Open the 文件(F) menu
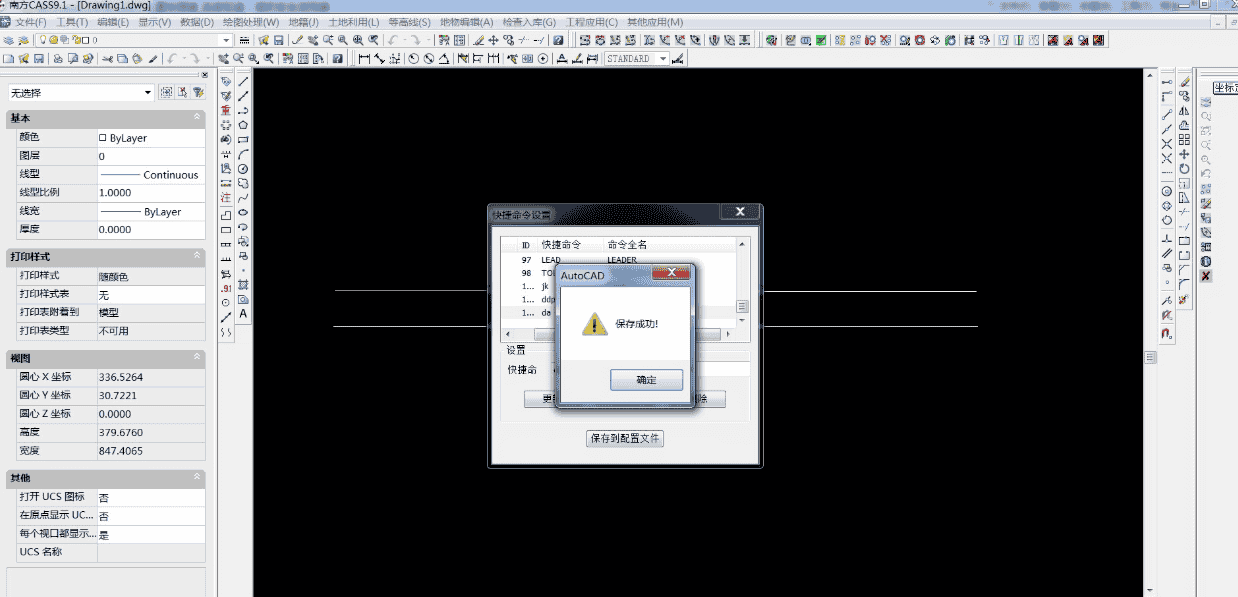Screen dimensions: 1238x597 point(31,22)
